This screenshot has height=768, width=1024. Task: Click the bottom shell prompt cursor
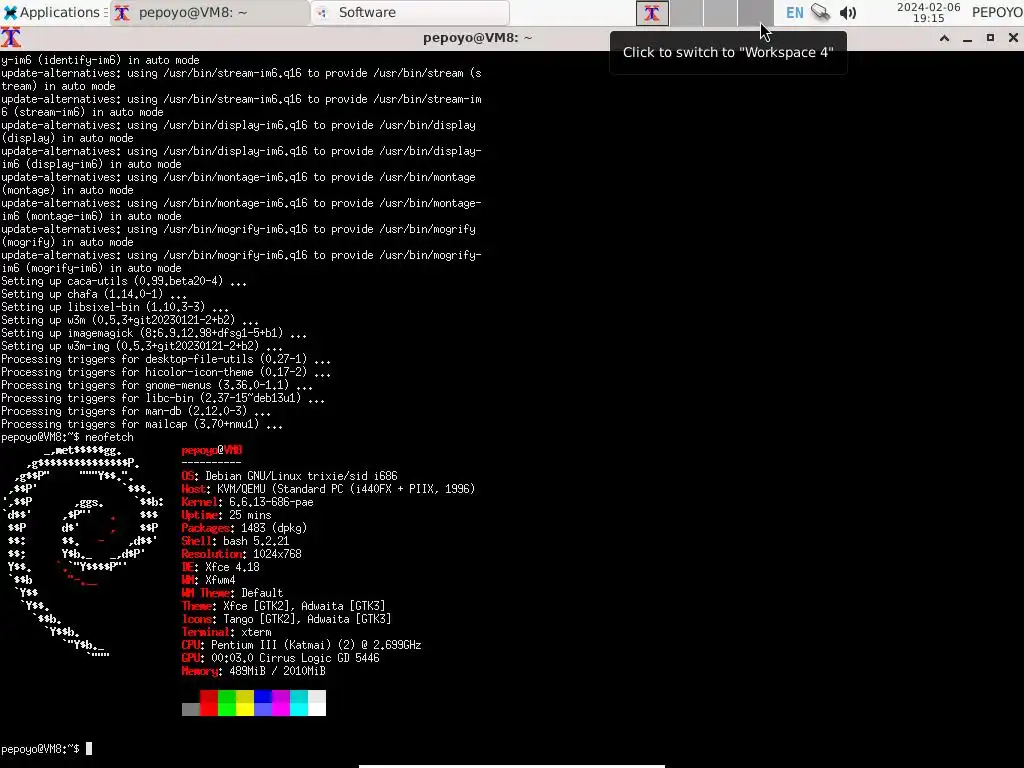click(x=89, y=749)
